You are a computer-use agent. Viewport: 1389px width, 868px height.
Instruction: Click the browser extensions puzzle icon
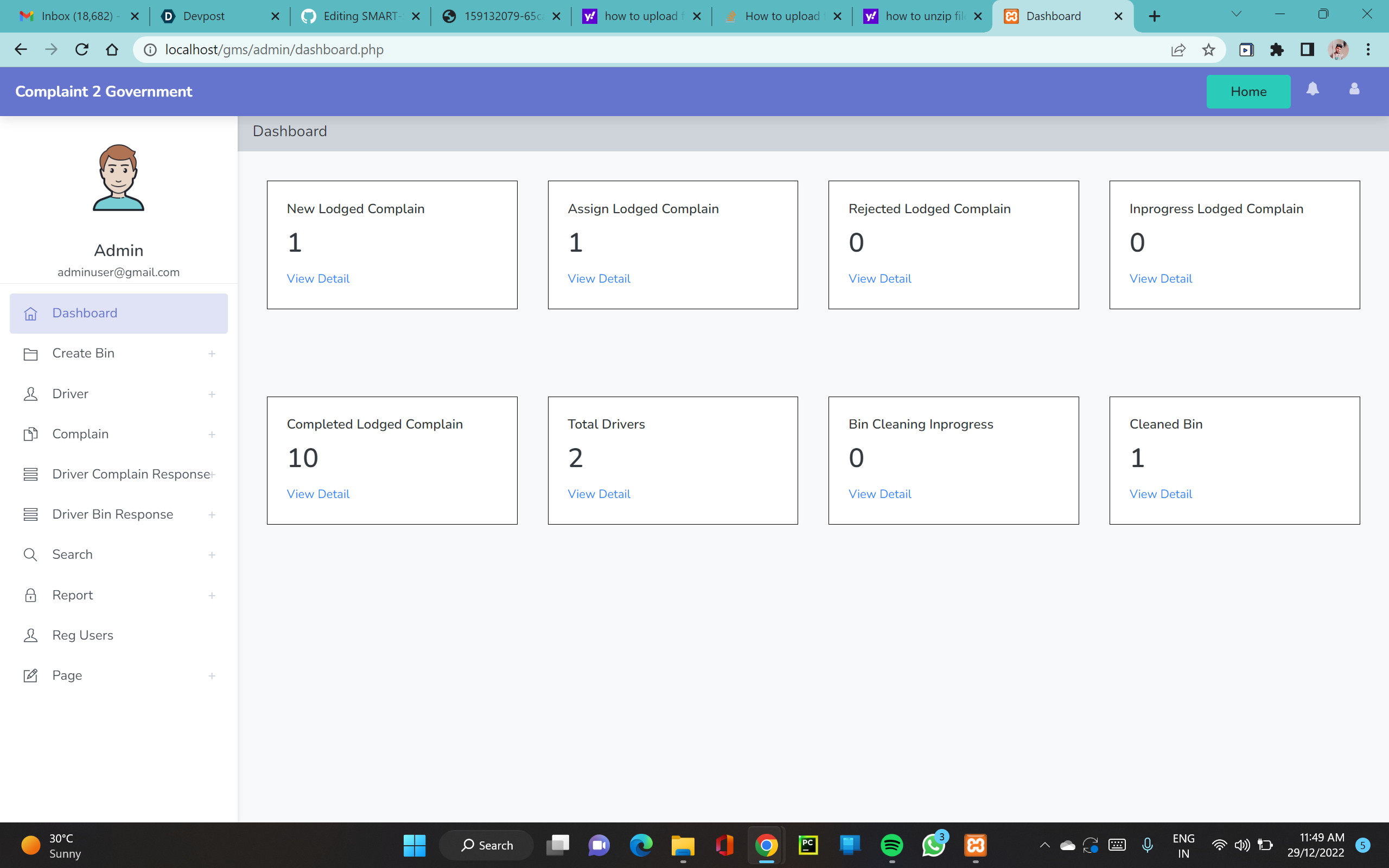(x=1277, y=50)
